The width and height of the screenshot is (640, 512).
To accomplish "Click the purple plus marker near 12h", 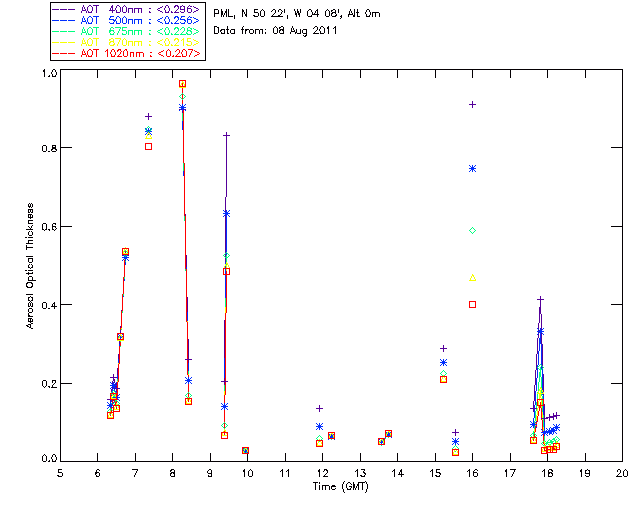I will [320, 408].
